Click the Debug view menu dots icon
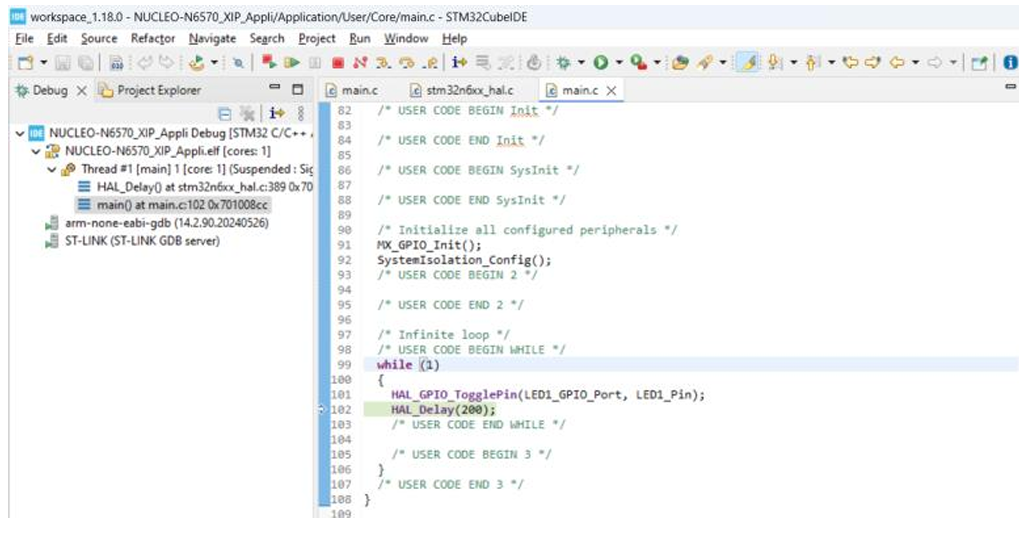The image size is (1032, 537). pyautogui.click(x=301, y=114)
